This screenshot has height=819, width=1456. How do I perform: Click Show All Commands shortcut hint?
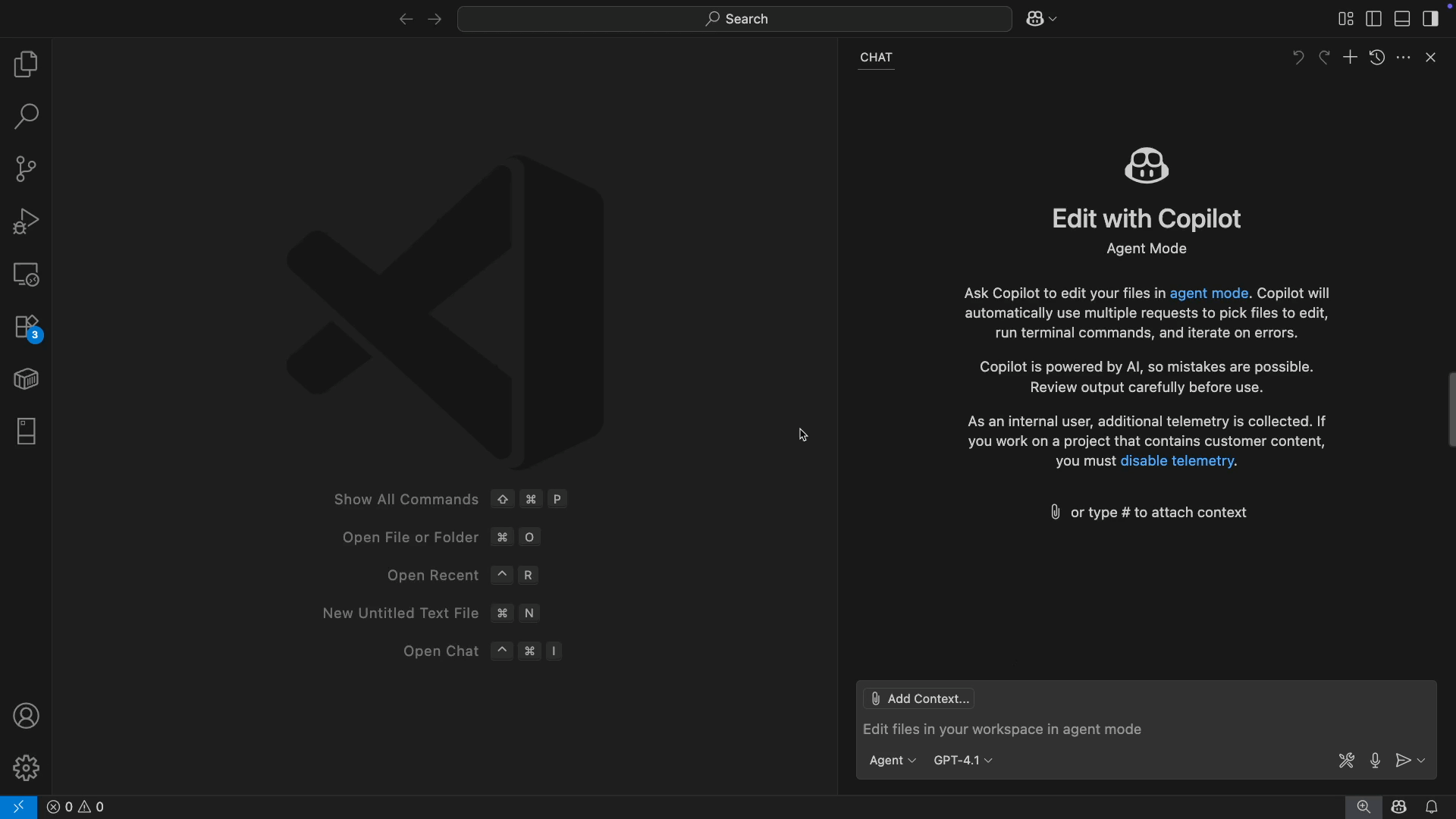pos(450,500)
